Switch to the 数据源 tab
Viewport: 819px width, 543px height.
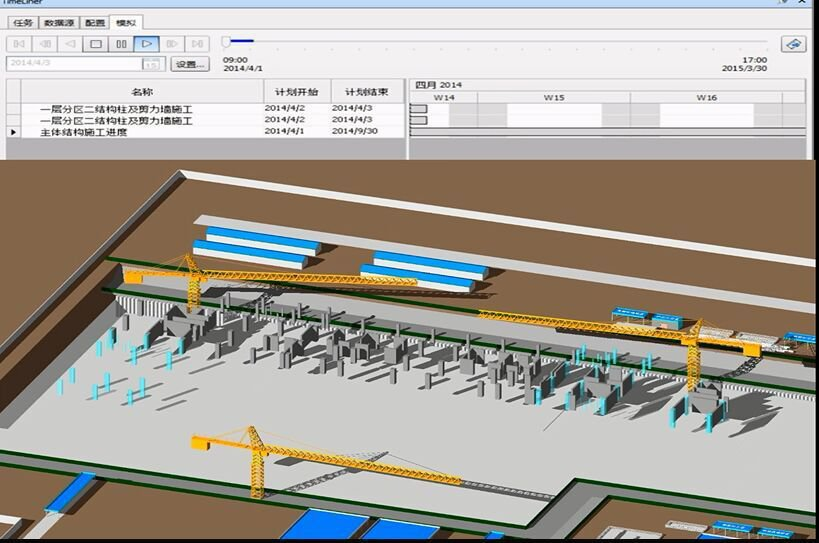[58, 23]
